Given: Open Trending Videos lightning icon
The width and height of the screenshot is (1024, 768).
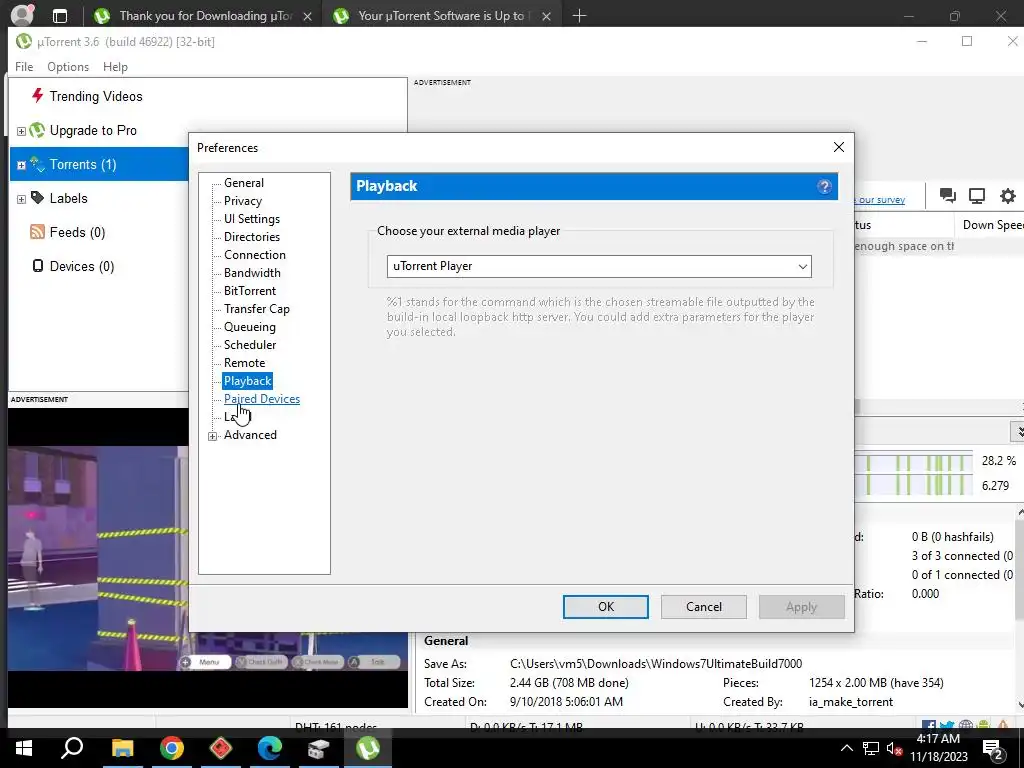Looking at the screenshot, I should (37, 96).
